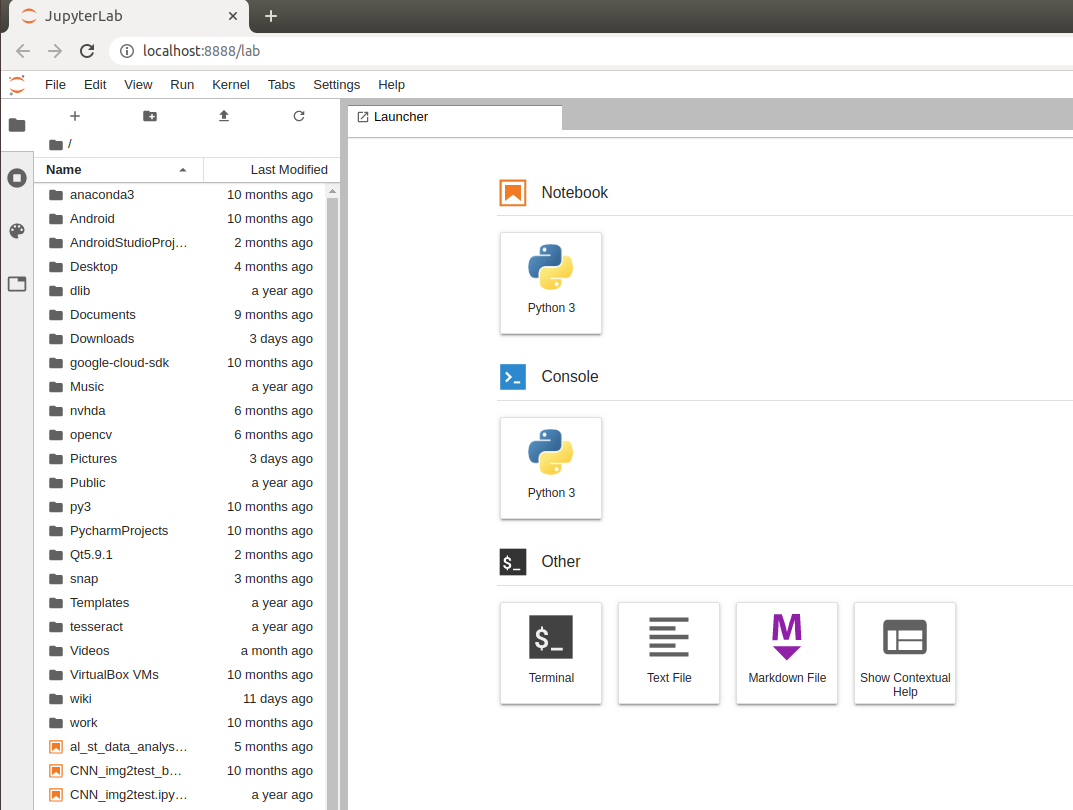Open a new Terminal from launcher
This screenshot has width=1073, height=810.
(551, 653)
